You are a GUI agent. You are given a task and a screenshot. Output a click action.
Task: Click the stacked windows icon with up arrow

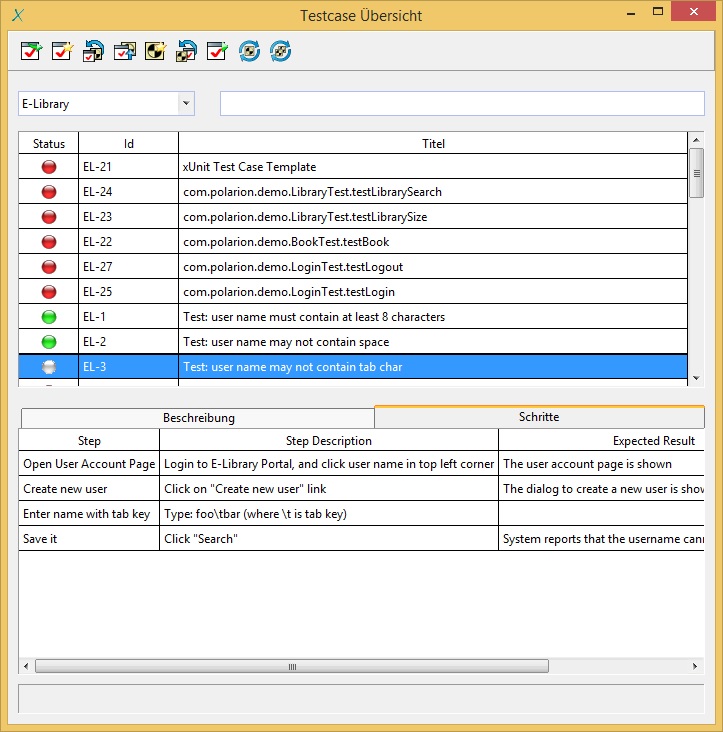(124, 51)
